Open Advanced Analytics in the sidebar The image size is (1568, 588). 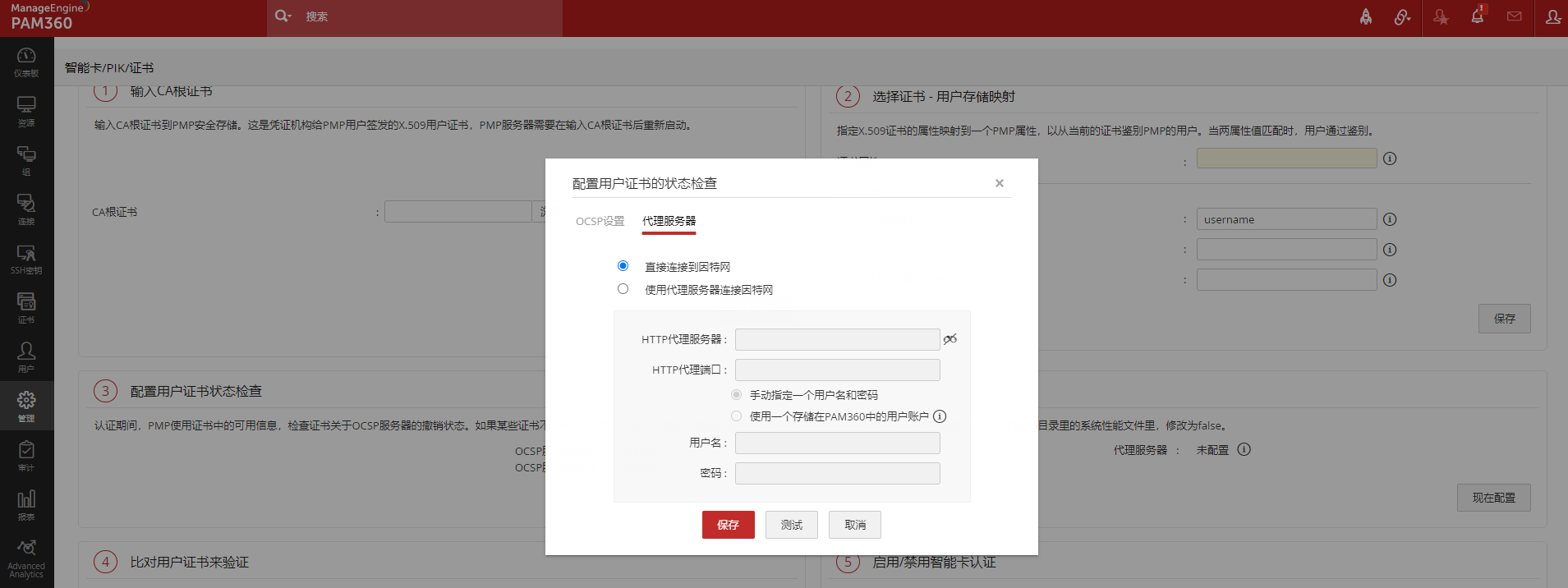click(x=26, y=558)
